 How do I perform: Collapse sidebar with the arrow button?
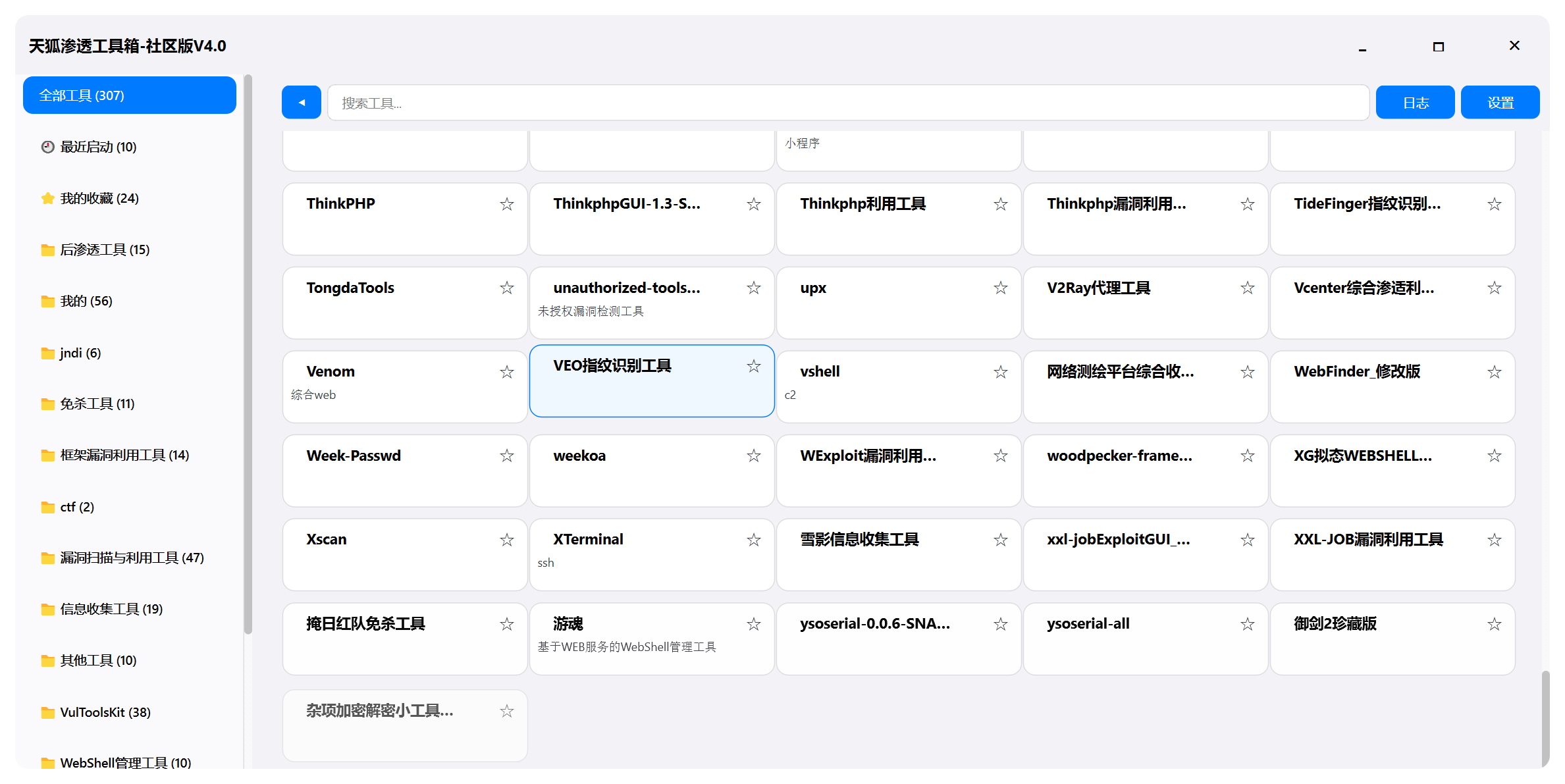coord(302,103)
